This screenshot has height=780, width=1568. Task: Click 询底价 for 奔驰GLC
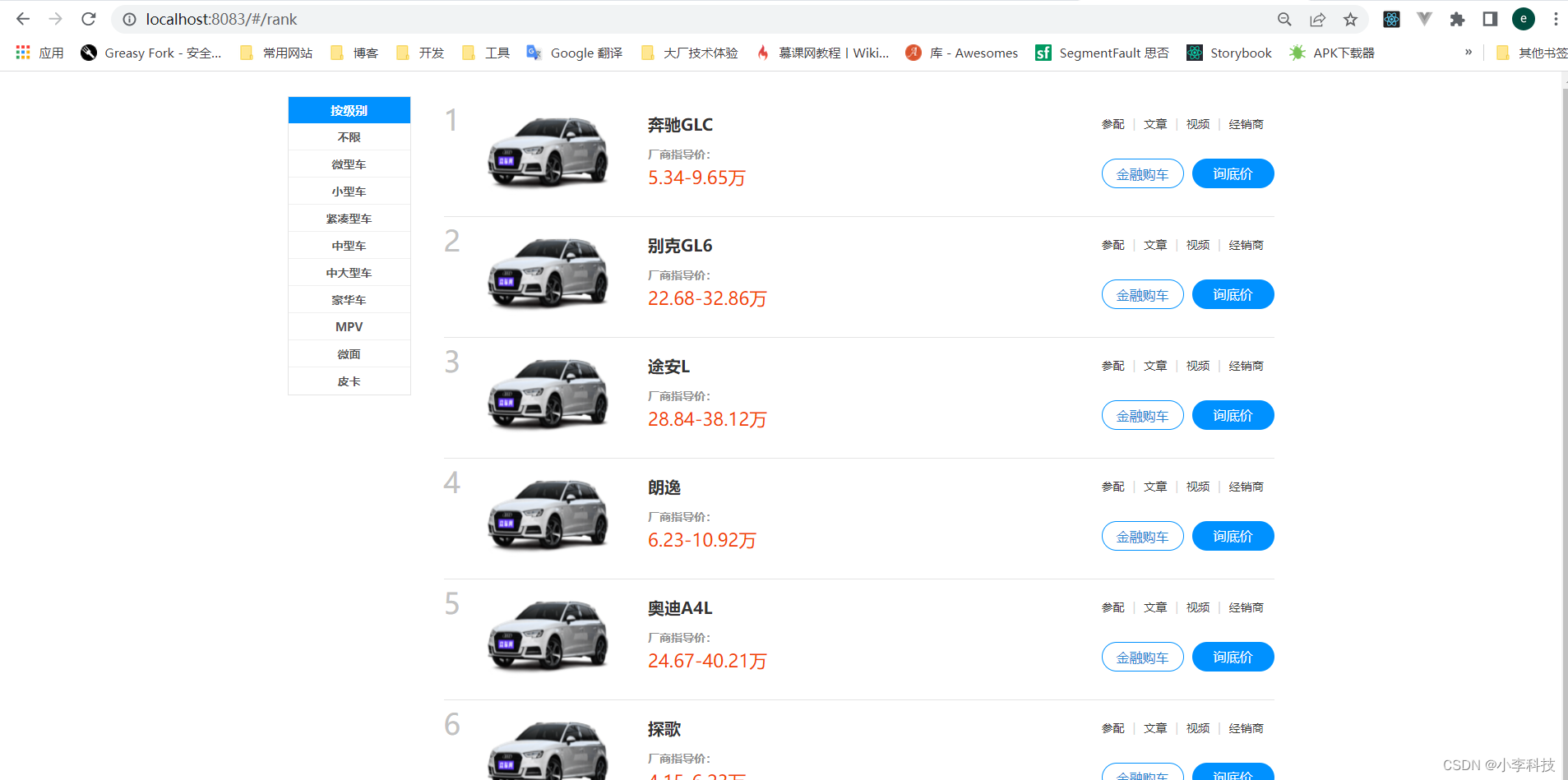pos(1233,173)
